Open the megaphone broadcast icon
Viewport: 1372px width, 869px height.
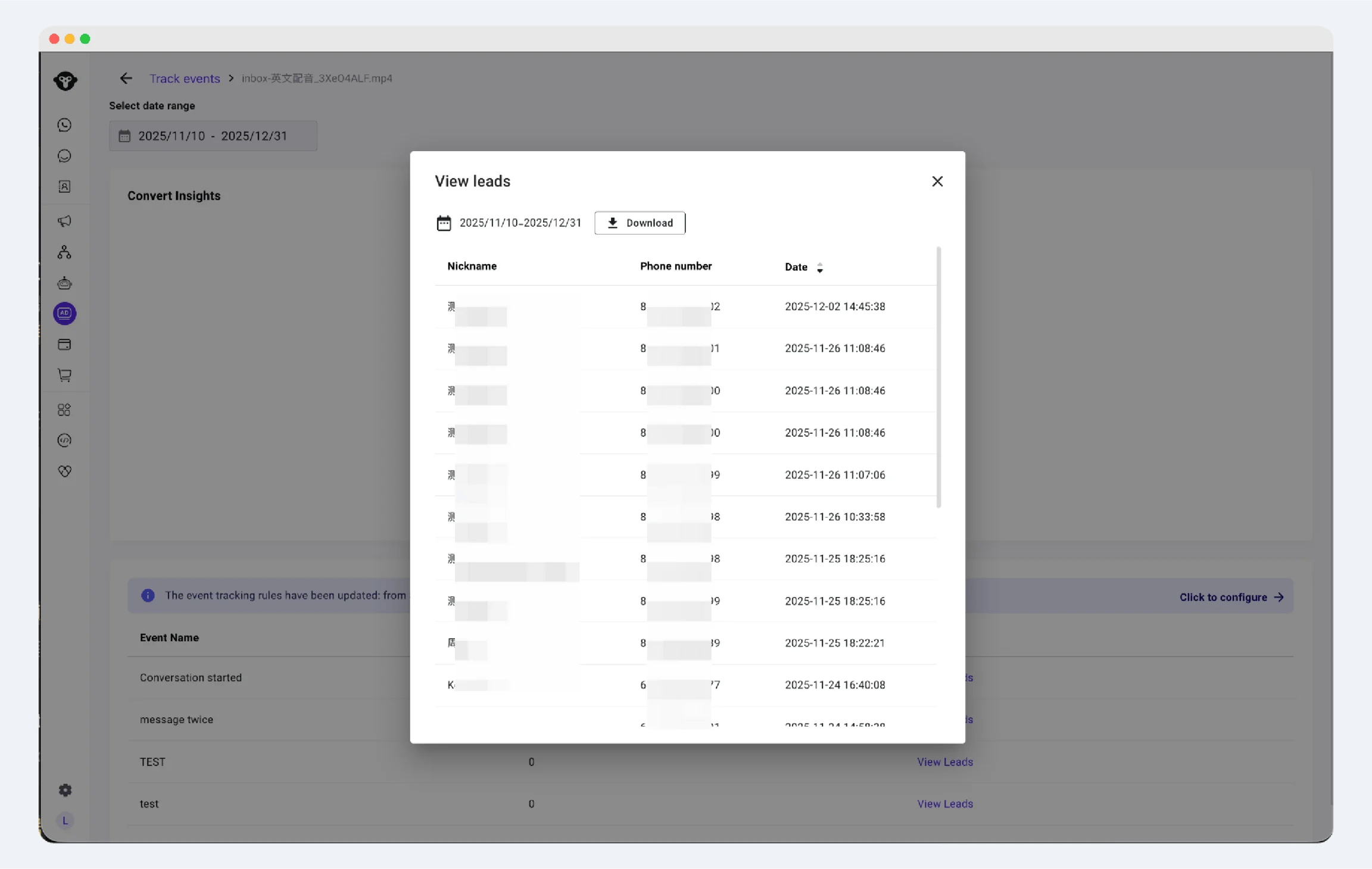pos(64,221)
